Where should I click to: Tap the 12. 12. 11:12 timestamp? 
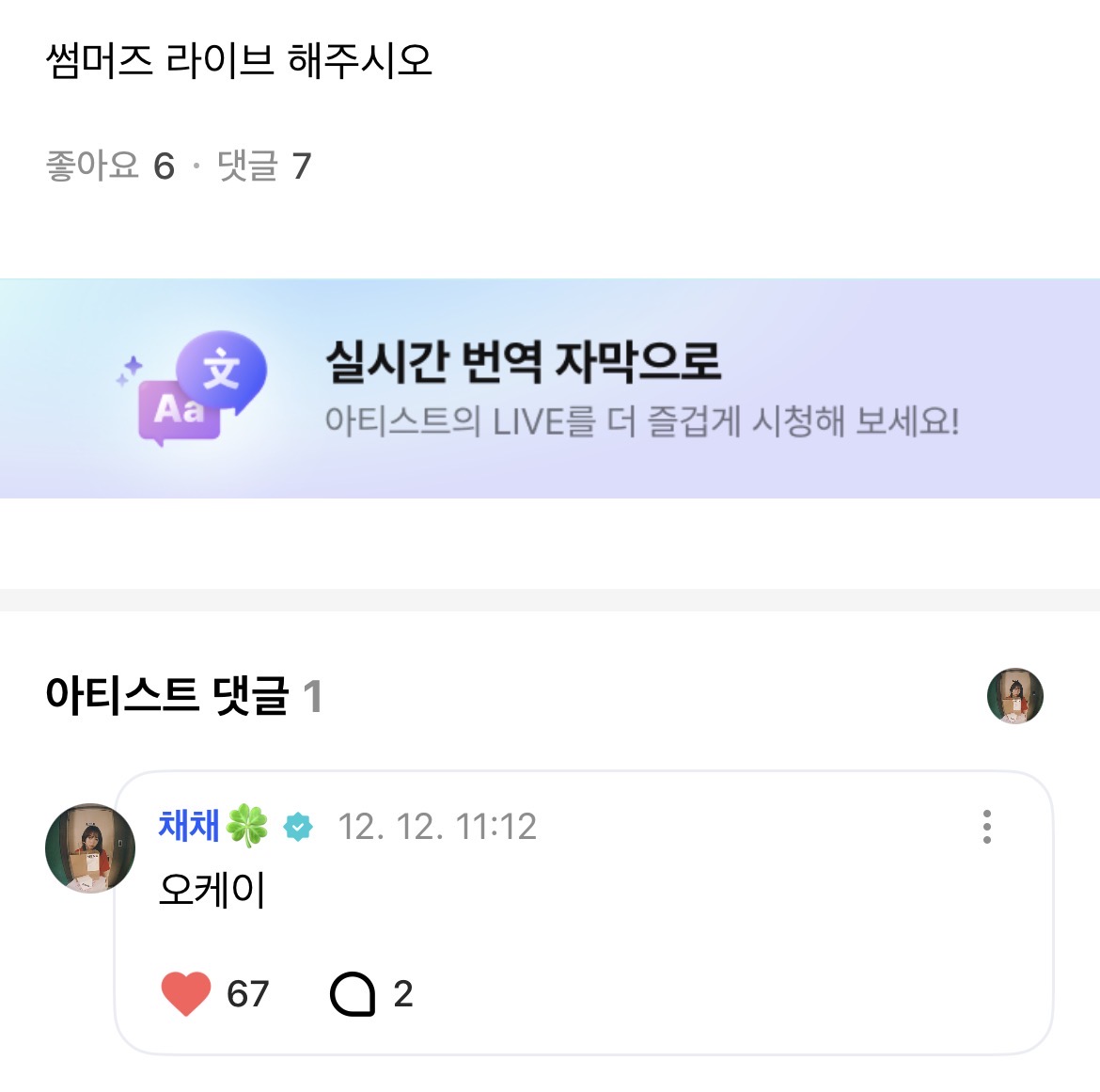click(x=437, y=828)
